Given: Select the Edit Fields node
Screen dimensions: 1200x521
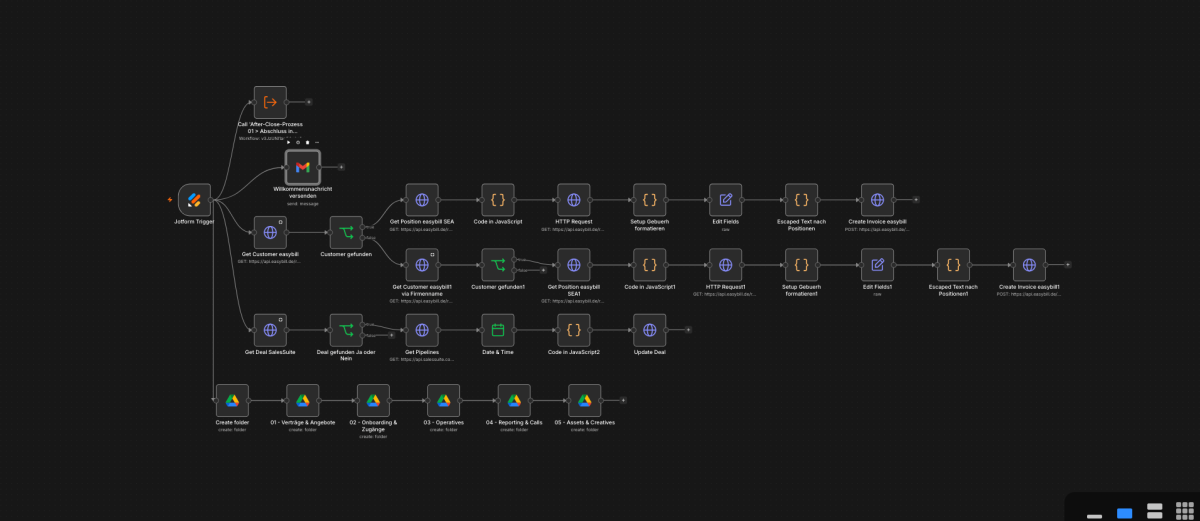Looking at the screenshot, I should click(726, 200).
